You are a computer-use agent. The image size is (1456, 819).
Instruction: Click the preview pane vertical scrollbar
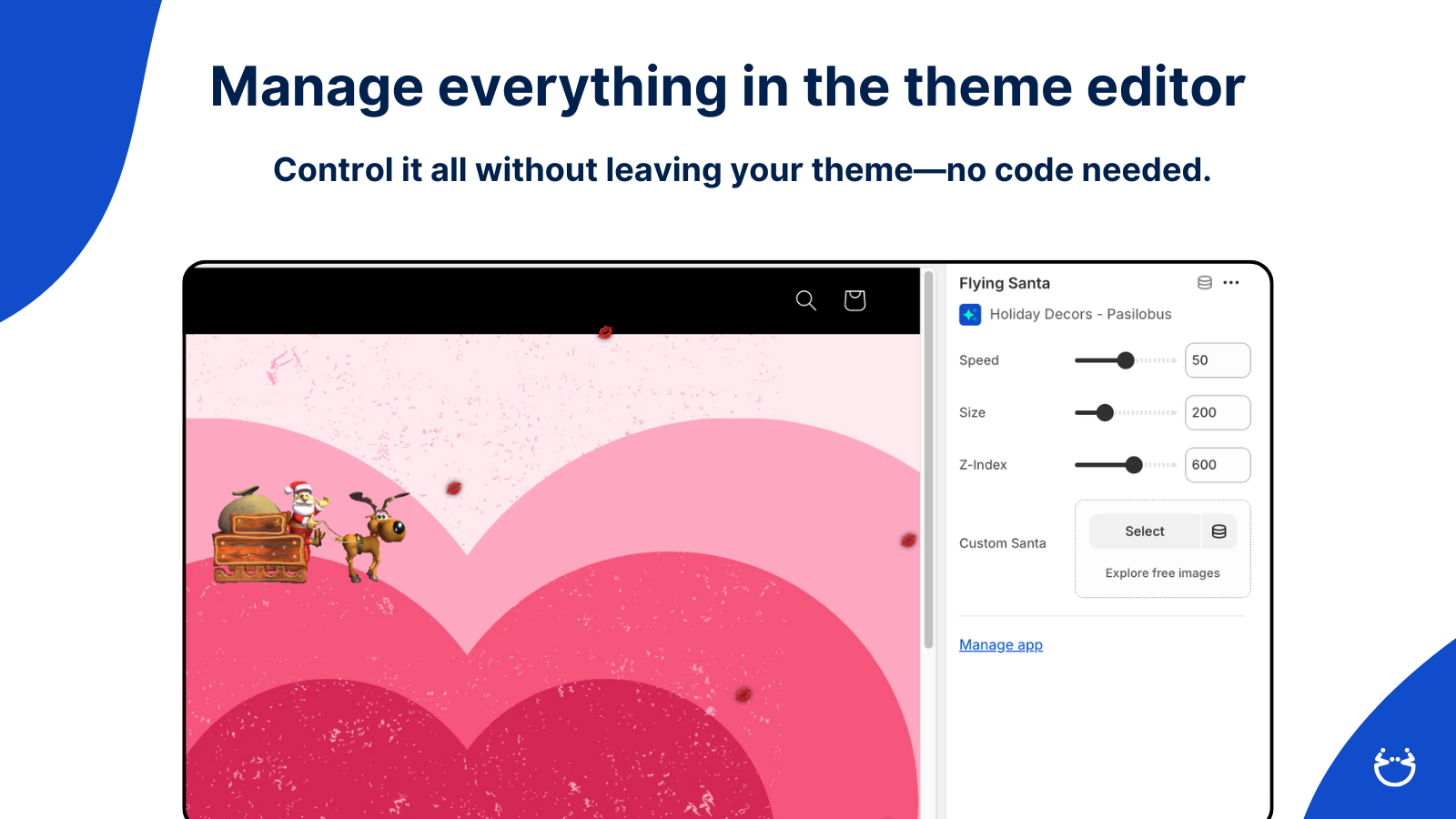pos(929,460)
